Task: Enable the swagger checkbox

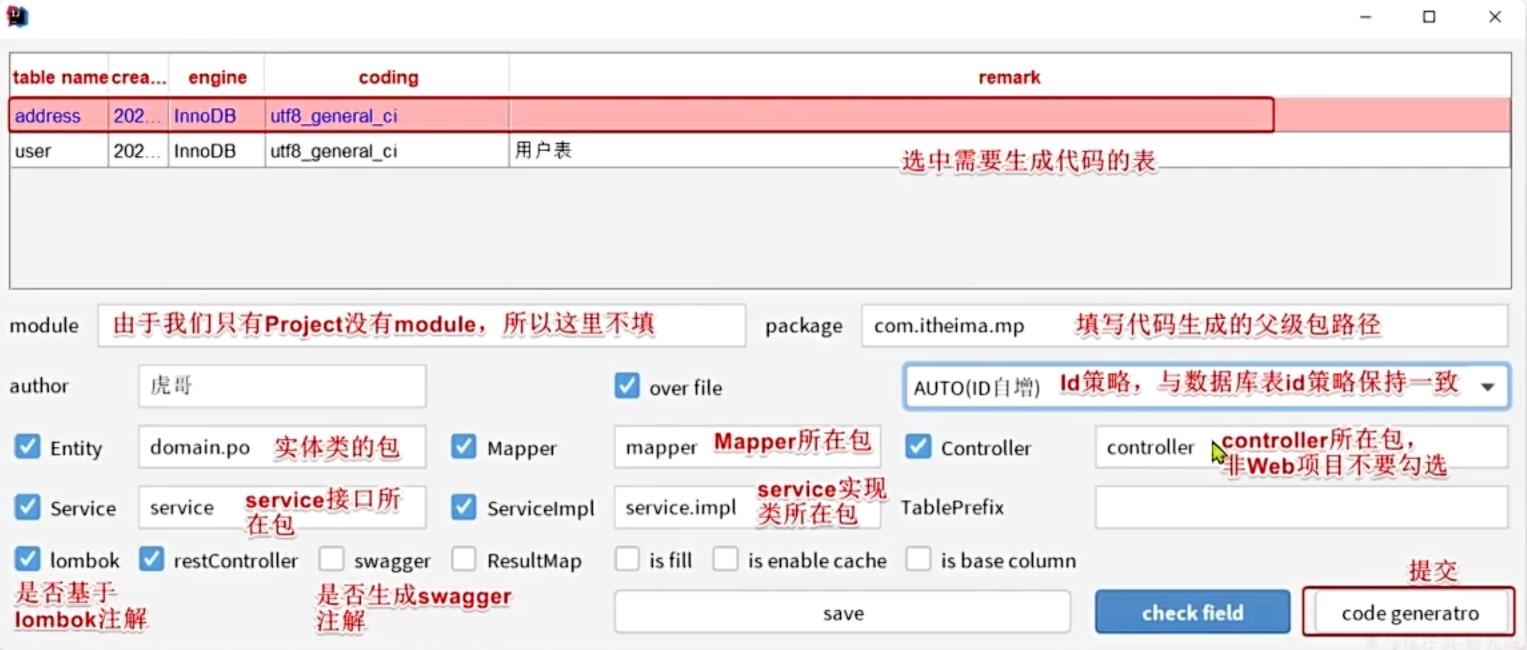Action: pyautogui.click(x=331, y=559)
